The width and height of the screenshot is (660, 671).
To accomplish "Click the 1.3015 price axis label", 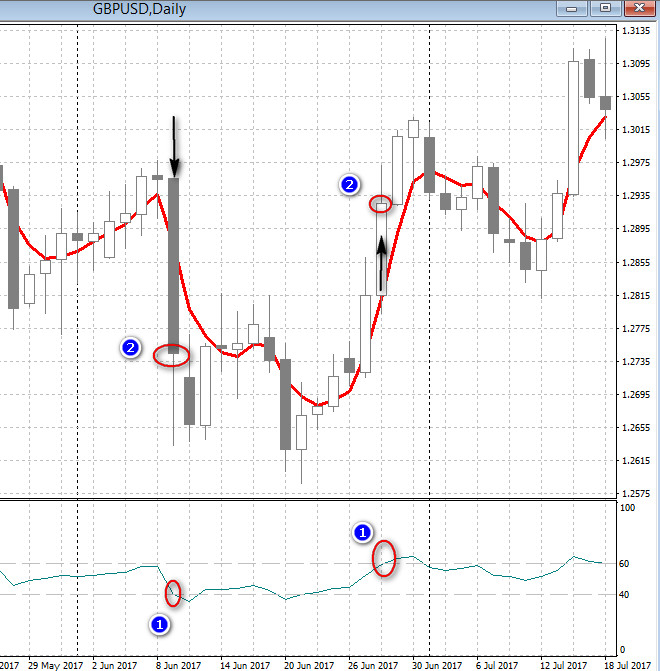I will (636, 130).
